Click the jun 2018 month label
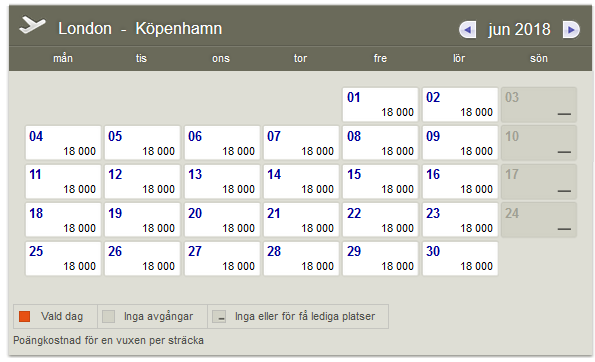This screenshot has width=595, height=362. click(x=519, y=30)
